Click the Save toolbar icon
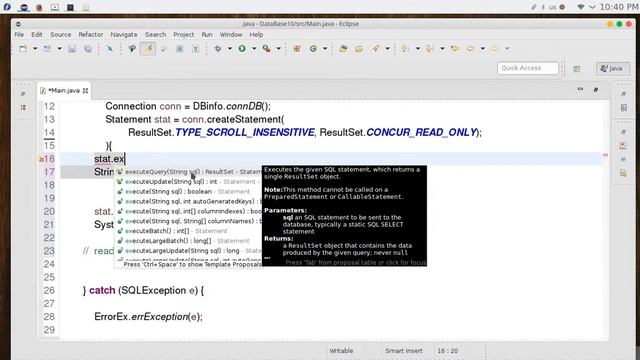The width and height of the screenshot is (640, 360). point(72,49)
